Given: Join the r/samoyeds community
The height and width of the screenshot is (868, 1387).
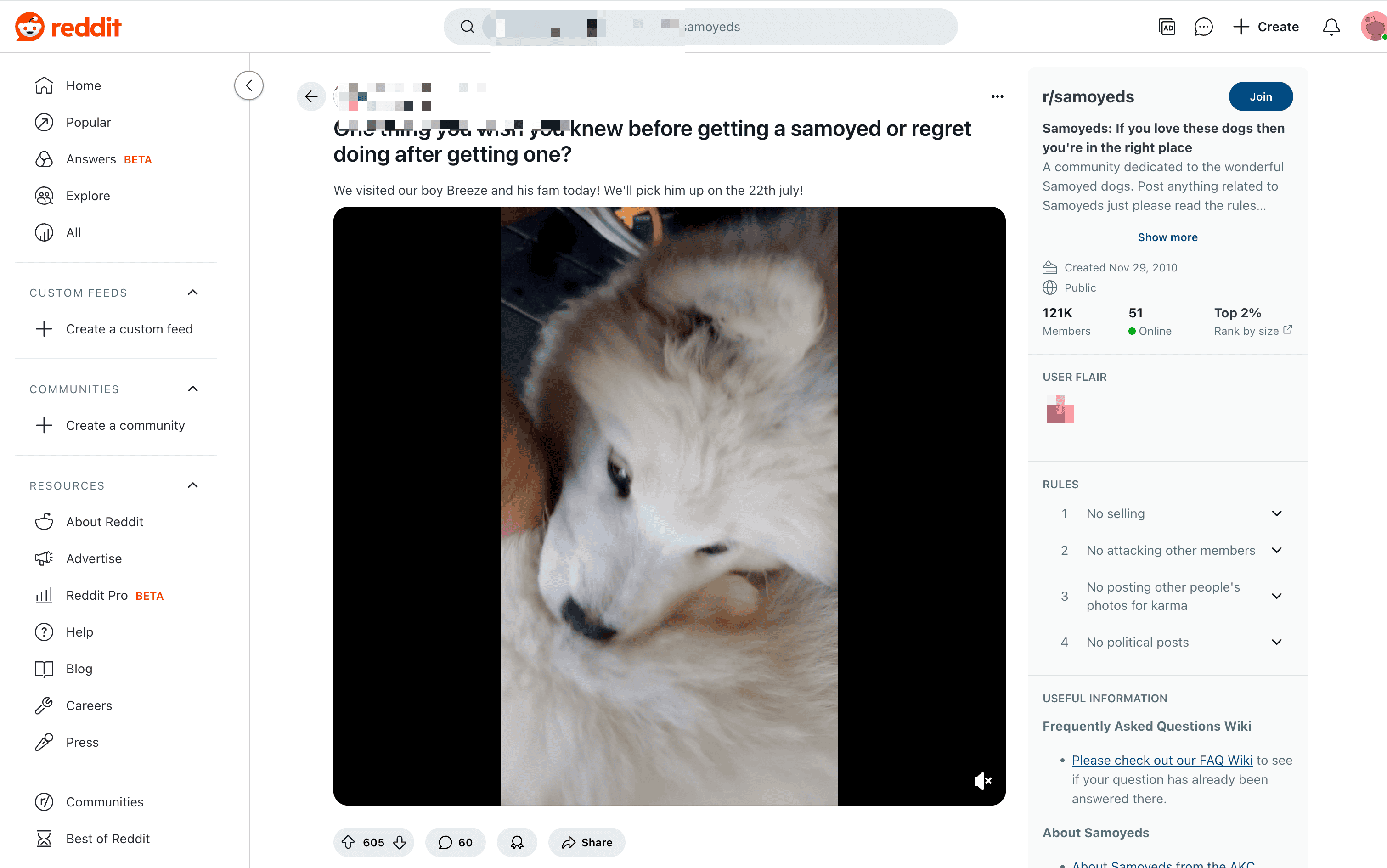Looking at the screenshot, I should [x=1260, y=96].
